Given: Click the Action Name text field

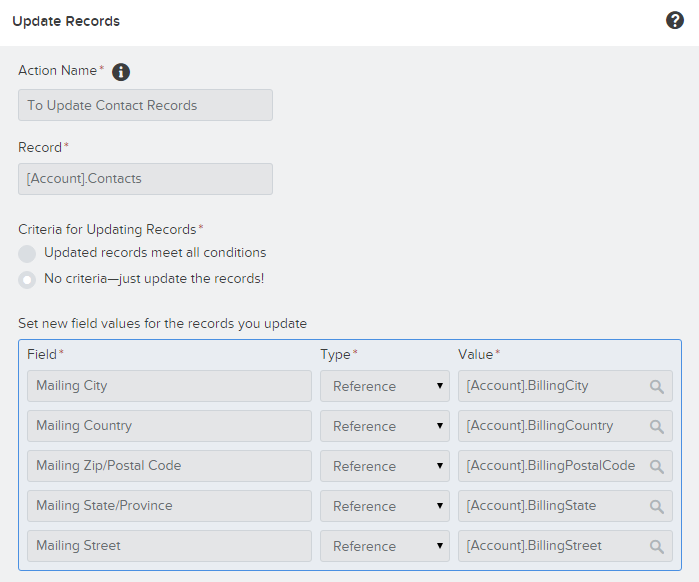Looking at the screenshot, I should (145, 105).
